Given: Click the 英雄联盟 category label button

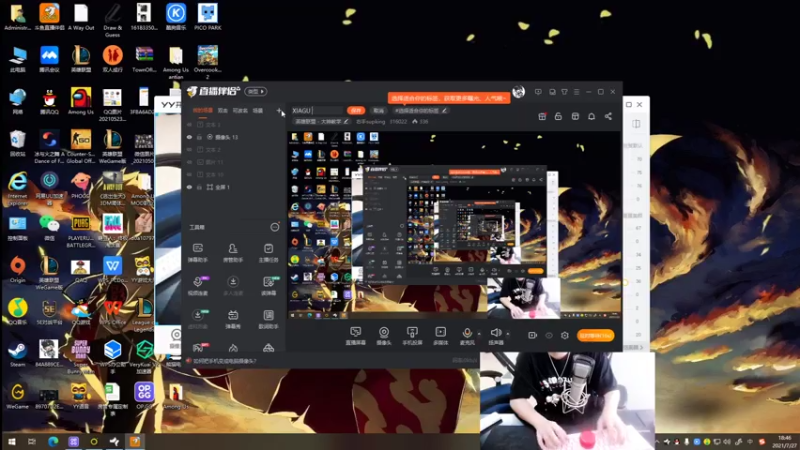Looking at the screenshot, I should (322, 121).
